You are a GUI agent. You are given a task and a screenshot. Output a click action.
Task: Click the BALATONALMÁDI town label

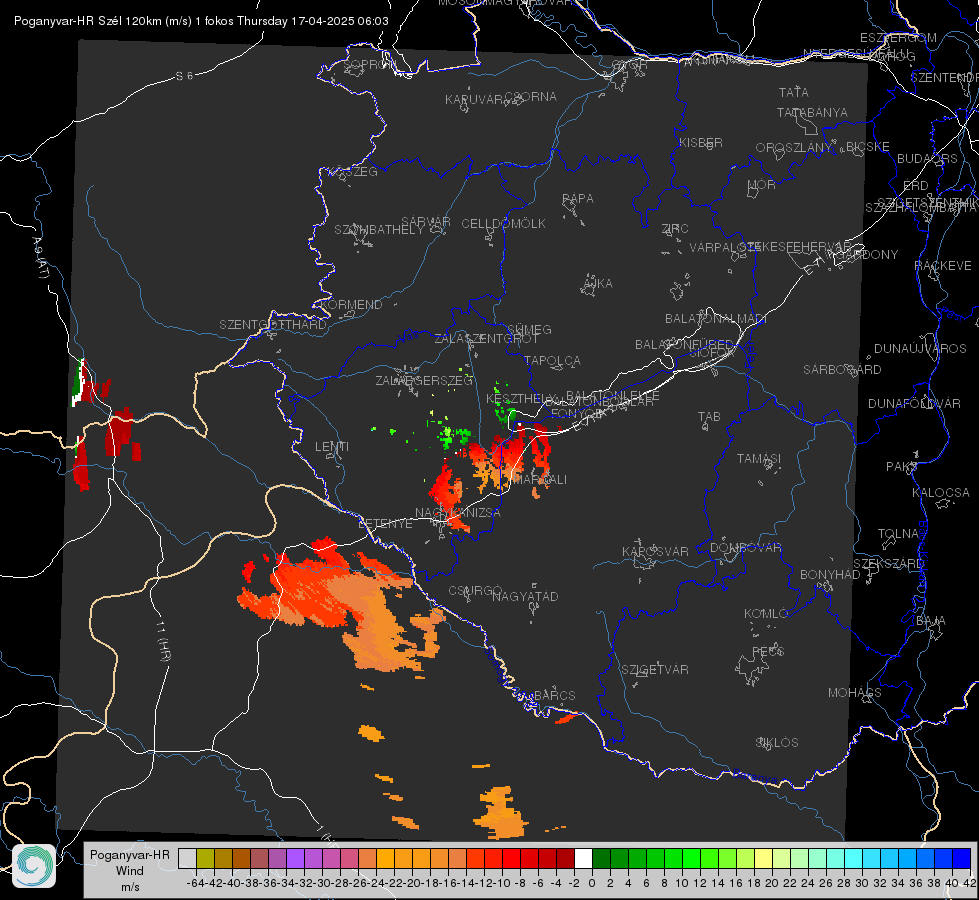716,319
